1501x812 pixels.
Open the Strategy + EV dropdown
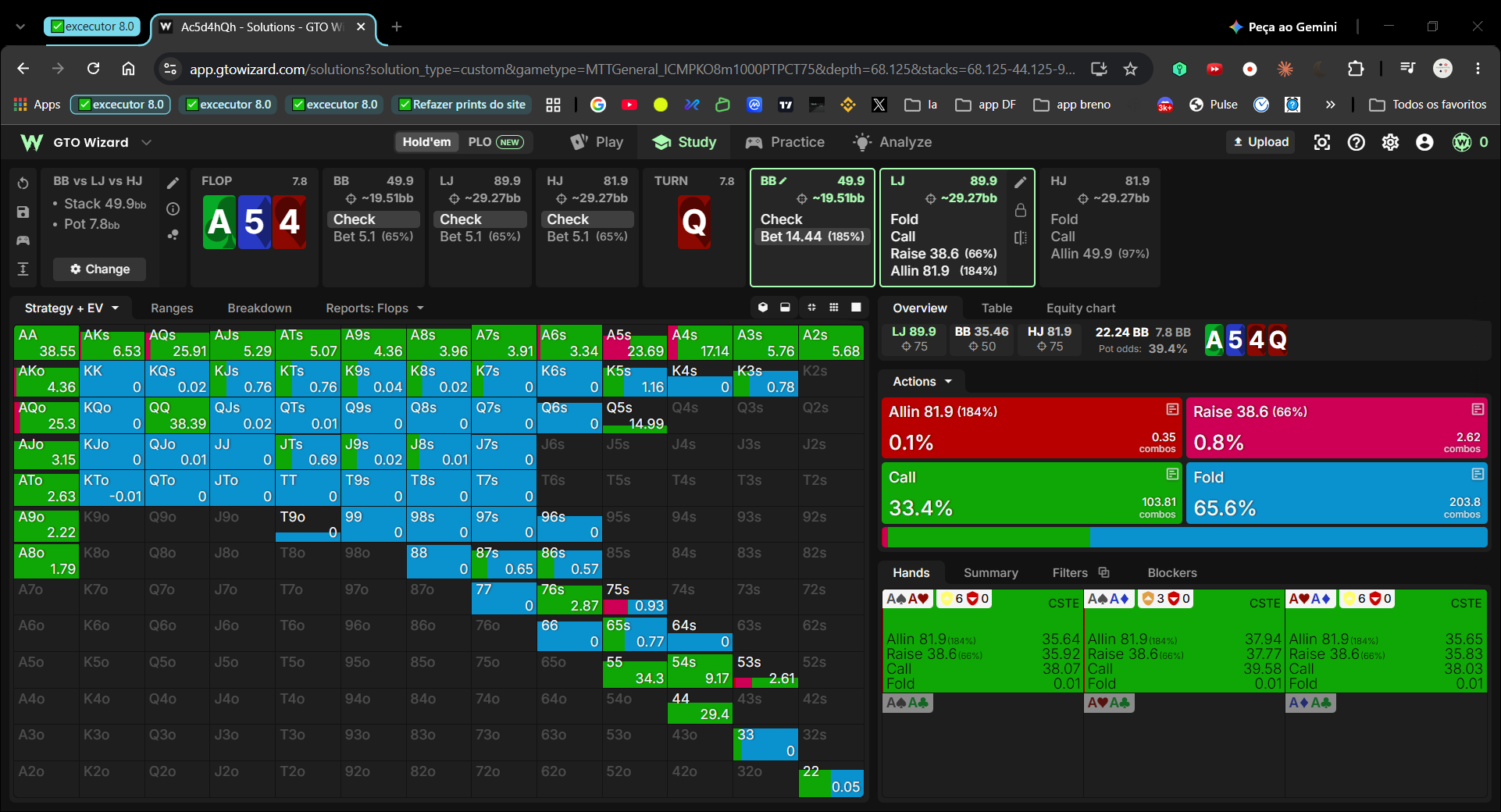71,308
